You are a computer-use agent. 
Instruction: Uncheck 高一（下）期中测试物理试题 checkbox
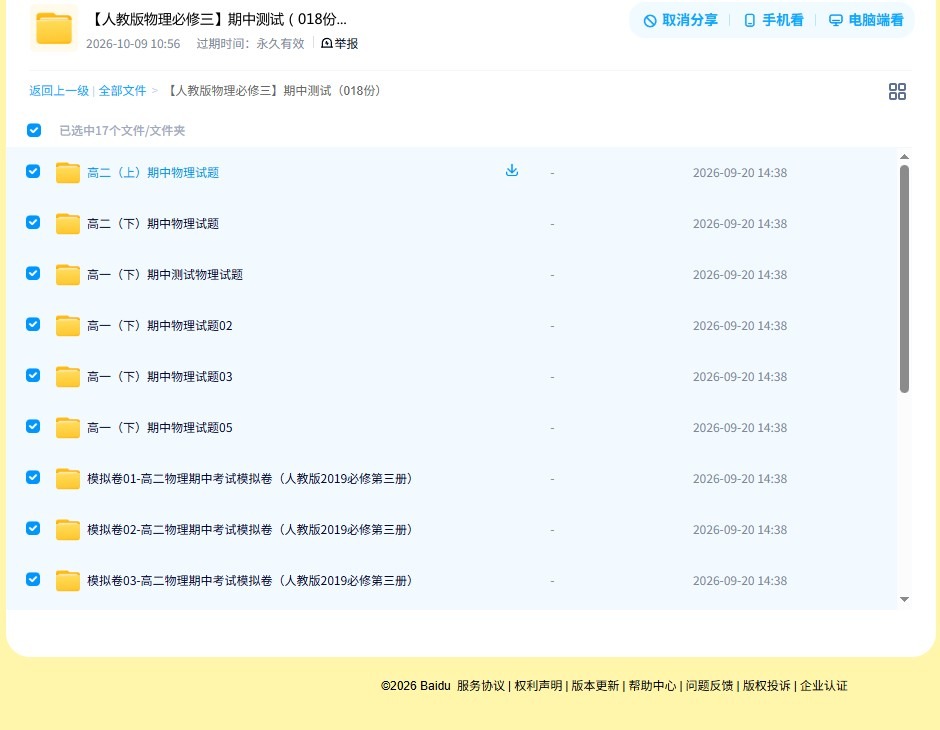point(33,273)
